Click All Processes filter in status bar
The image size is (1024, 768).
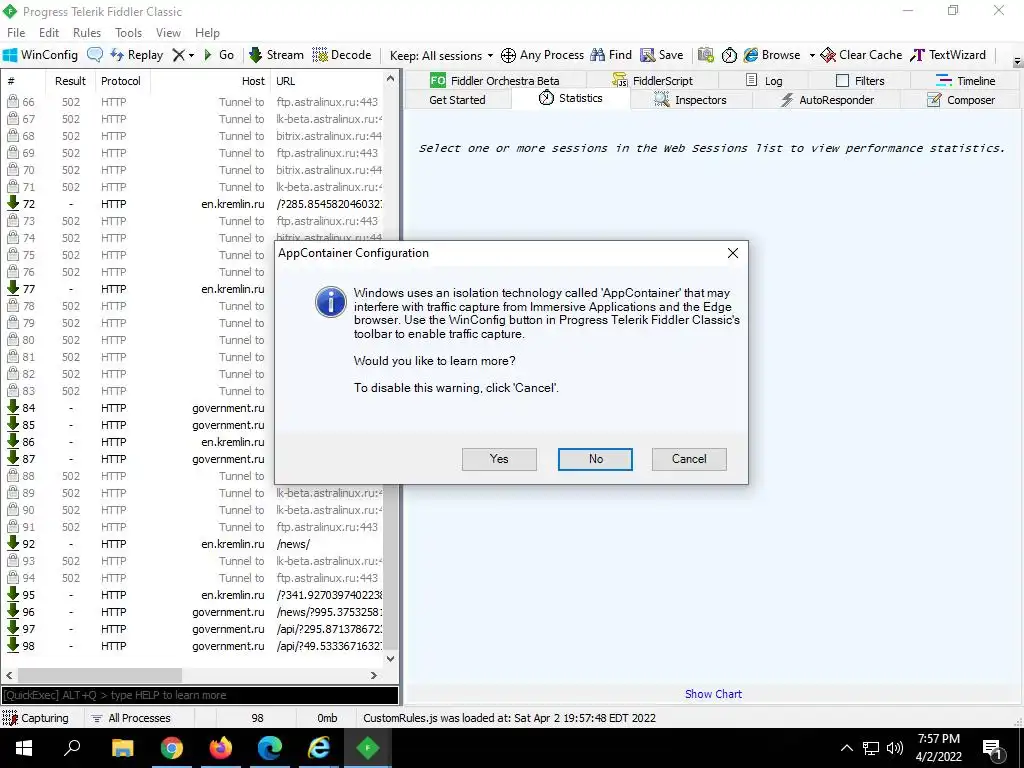[131, 718]
